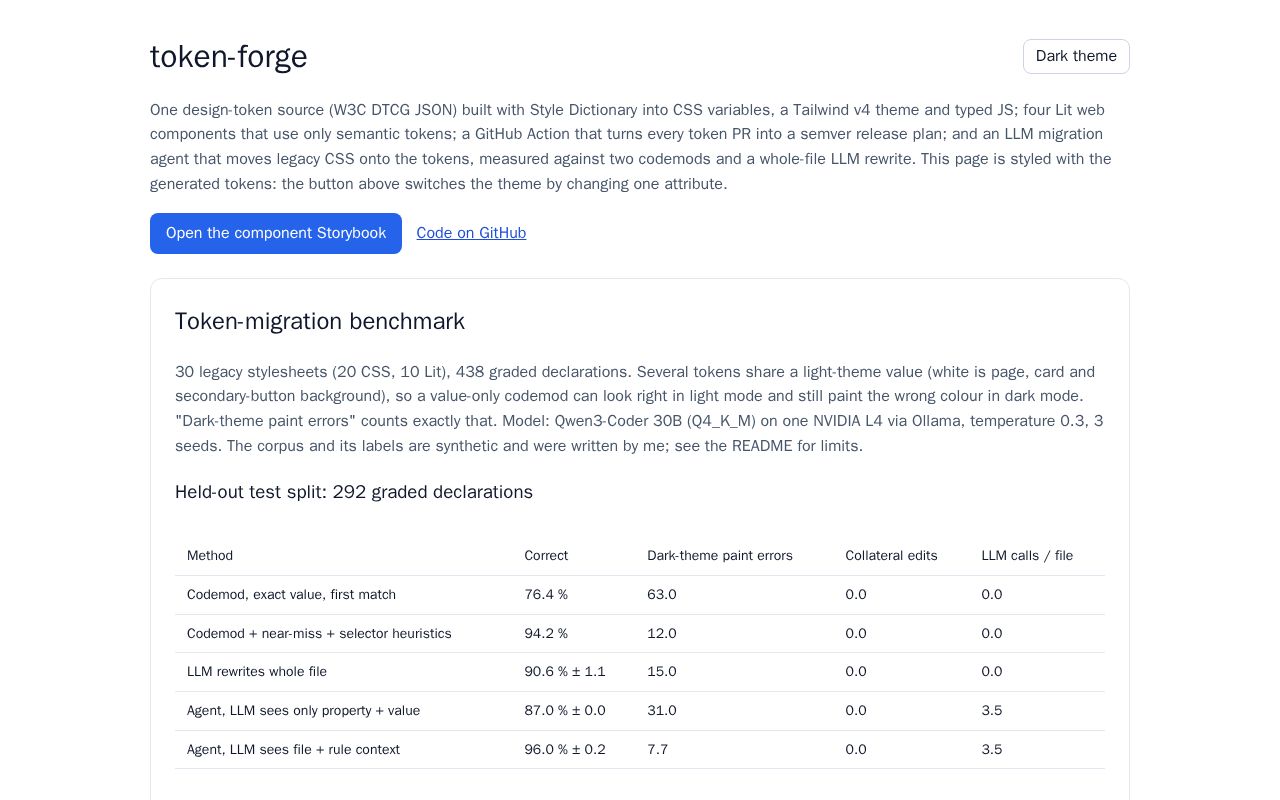Viewport: 1280px width, 800px height.
Task: Click the LLM calls / file header
Action: click(1027, 555)
